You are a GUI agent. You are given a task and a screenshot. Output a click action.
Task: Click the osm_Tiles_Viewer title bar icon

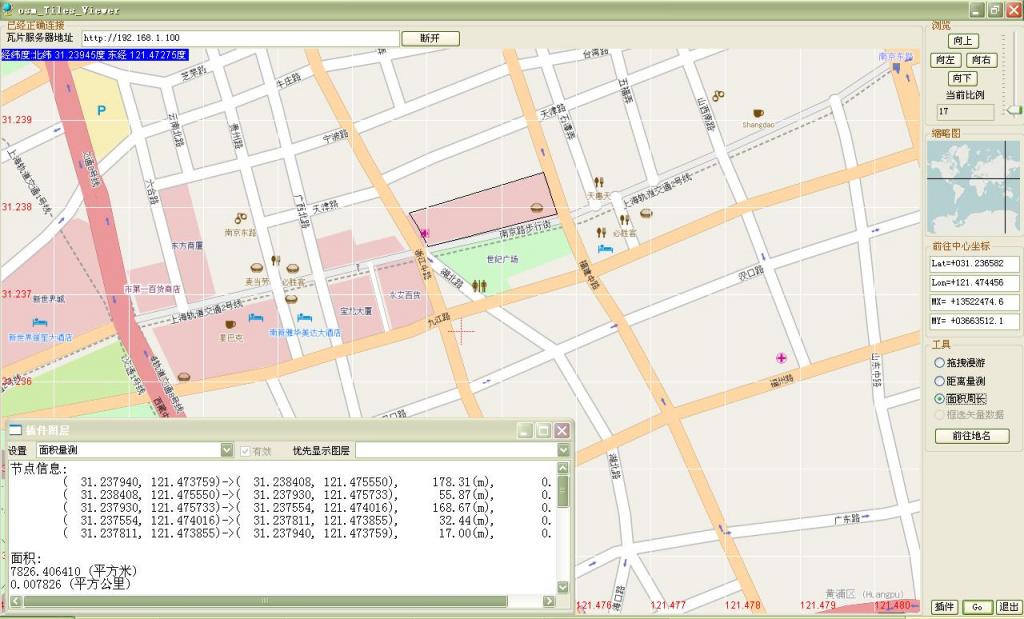pyautogui.click(x=8, y=8)
